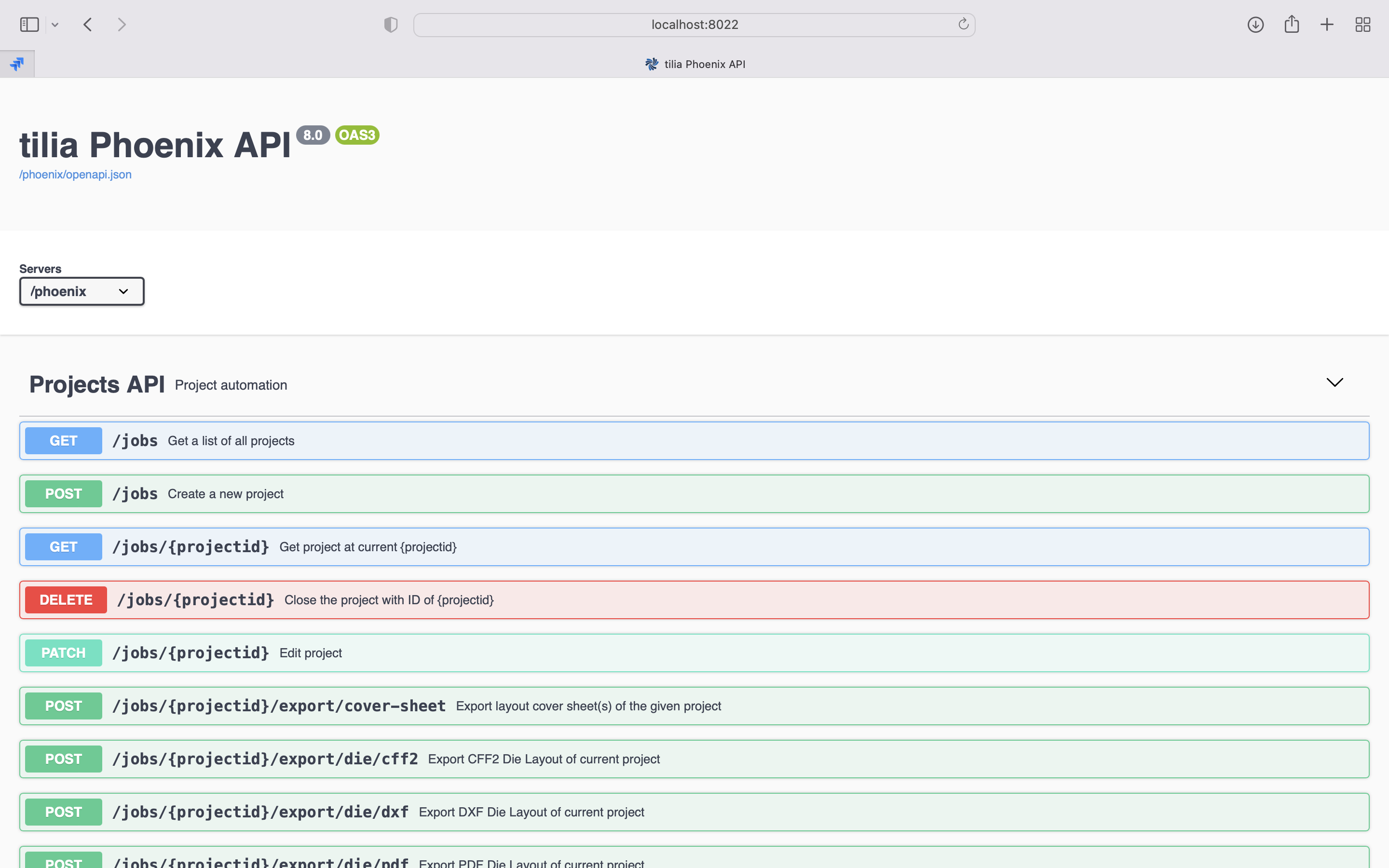Expand GET /jobs list all projects
Screen dimensions: 1389x868
pyautogui.click(x=694, y=441)
